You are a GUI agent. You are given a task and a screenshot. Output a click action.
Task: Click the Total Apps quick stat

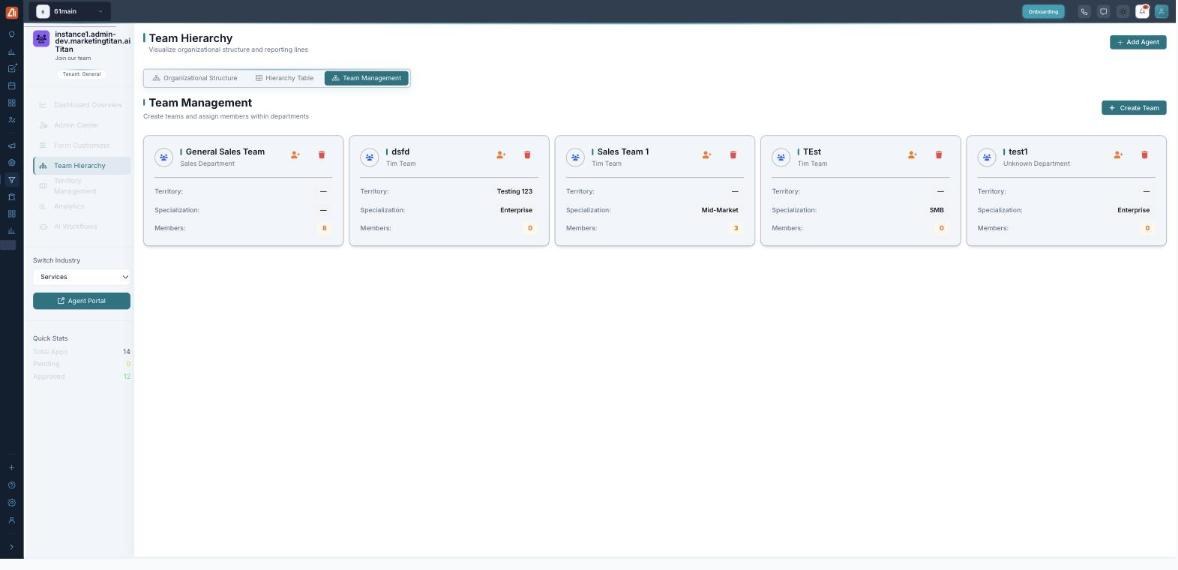[82, 351]
